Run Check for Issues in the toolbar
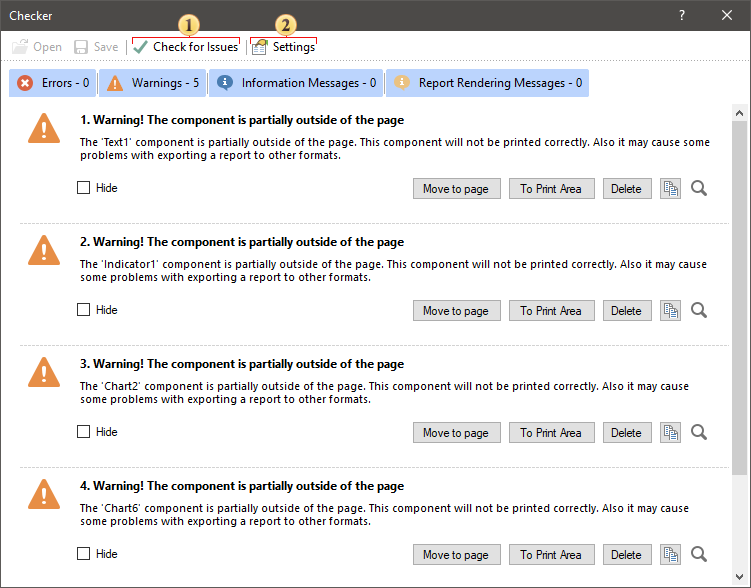The image size is (751, 588). pyautogui.click(x=186, y=47)
